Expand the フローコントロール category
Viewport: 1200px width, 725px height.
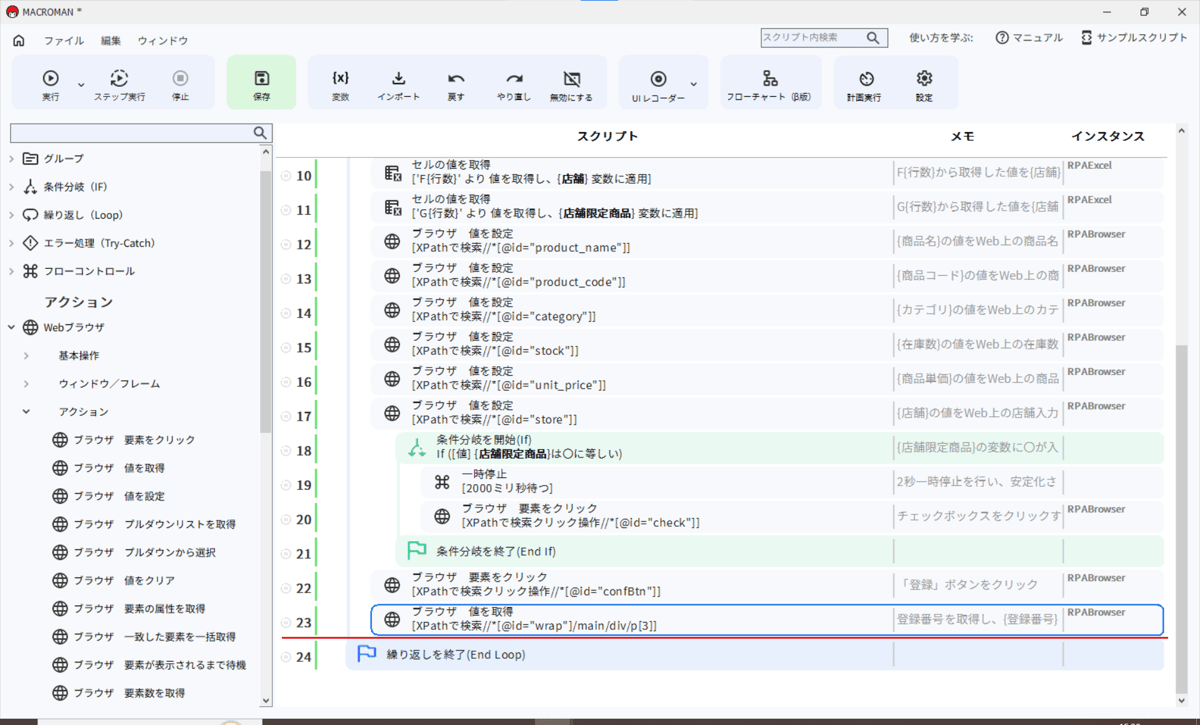[12, 271]
